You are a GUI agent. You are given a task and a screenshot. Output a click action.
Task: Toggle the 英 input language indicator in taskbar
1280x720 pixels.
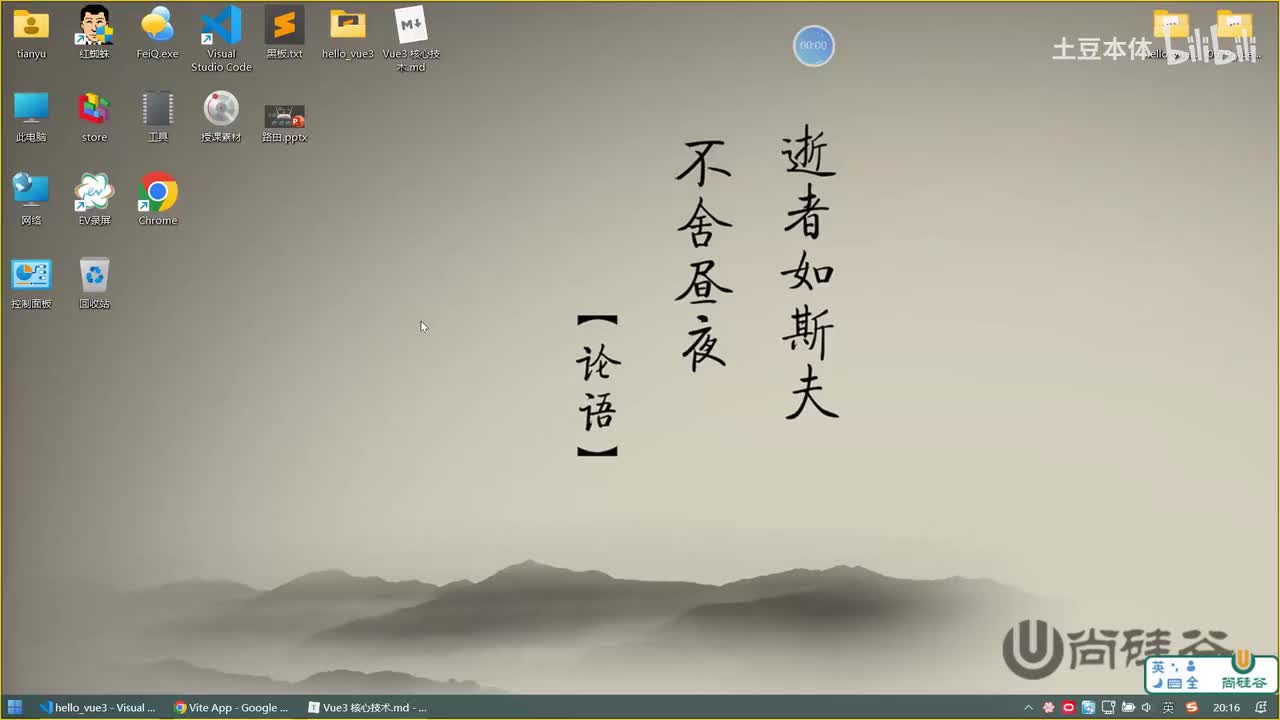[1168, 708]
